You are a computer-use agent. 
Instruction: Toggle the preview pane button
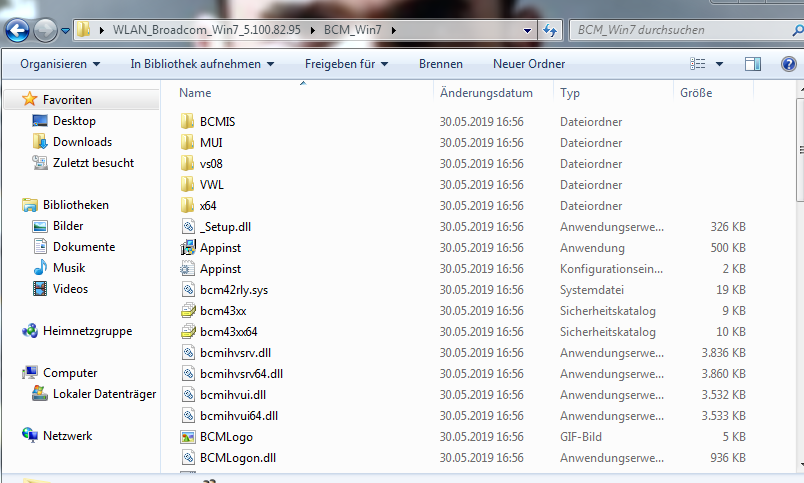pos(753,64)
